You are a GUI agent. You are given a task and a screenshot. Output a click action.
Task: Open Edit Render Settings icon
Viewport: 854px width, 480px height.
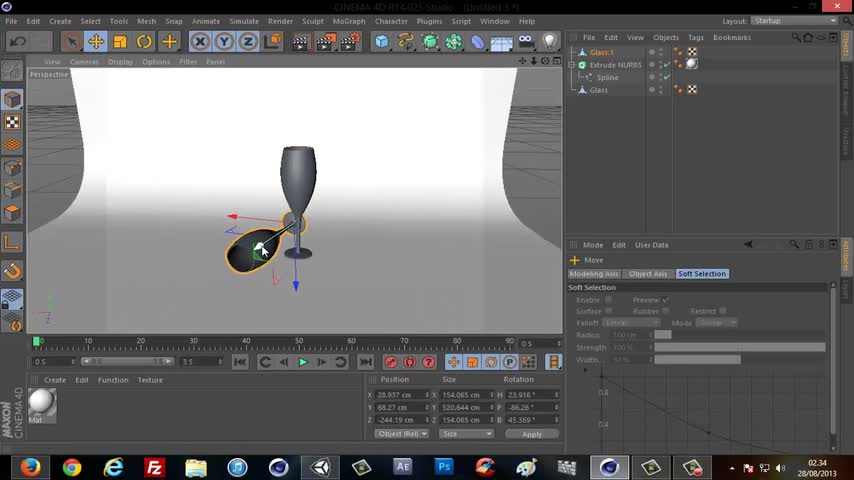point(350,41)
